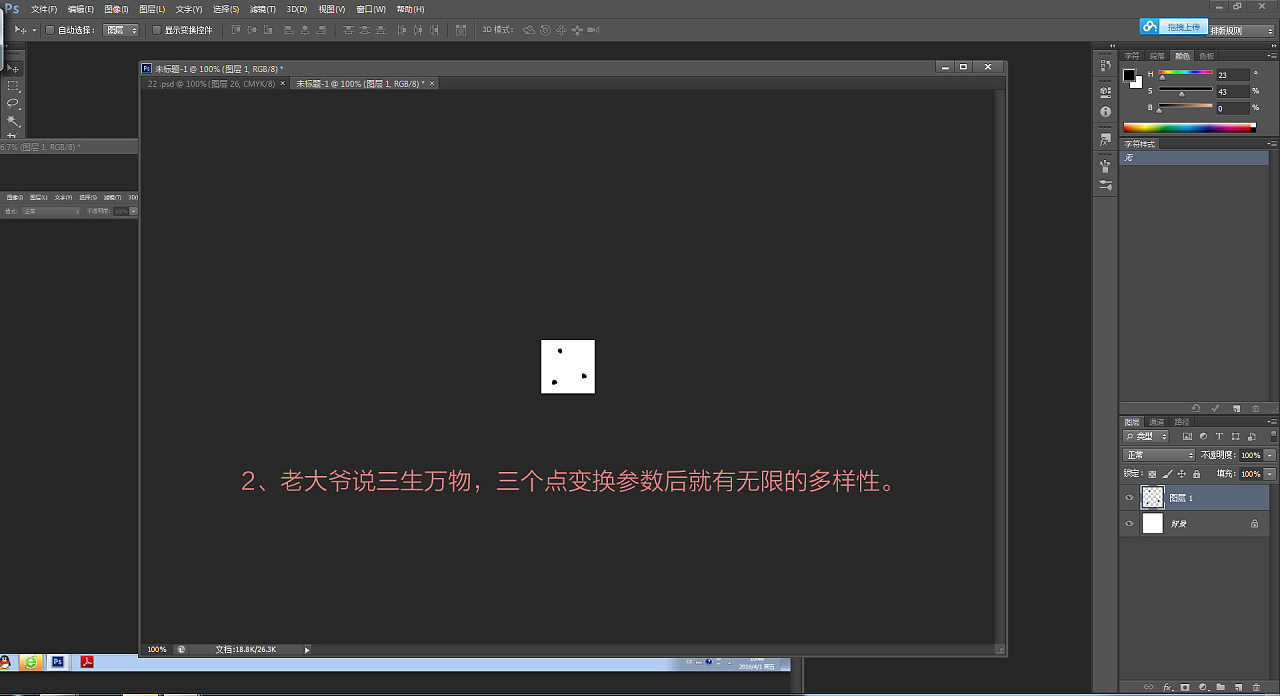Add a layer style via fx icon
Viewport: 1280px width, 696px height.
tap(1167, 687)
